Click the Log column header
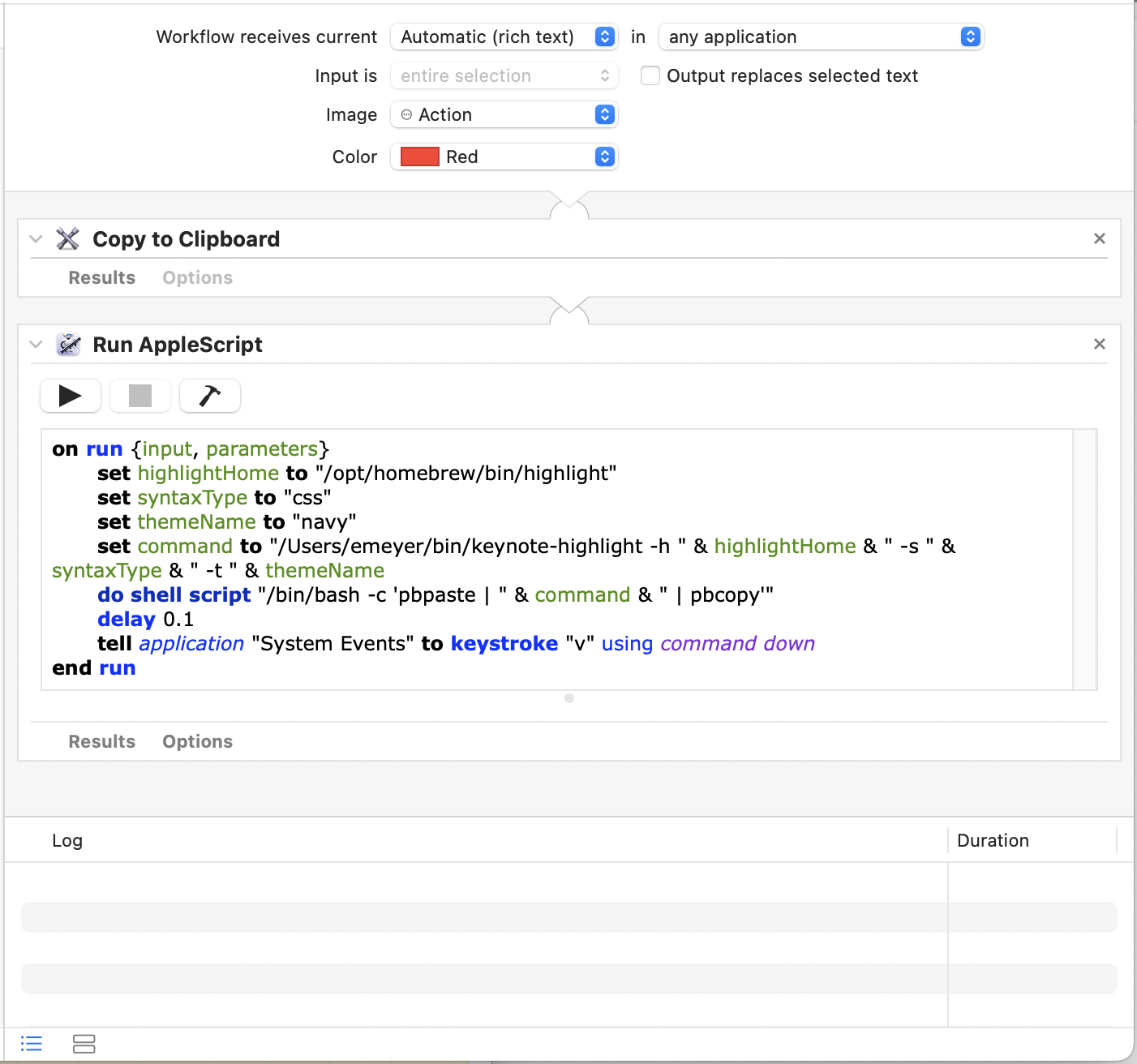 click(67, 840)
